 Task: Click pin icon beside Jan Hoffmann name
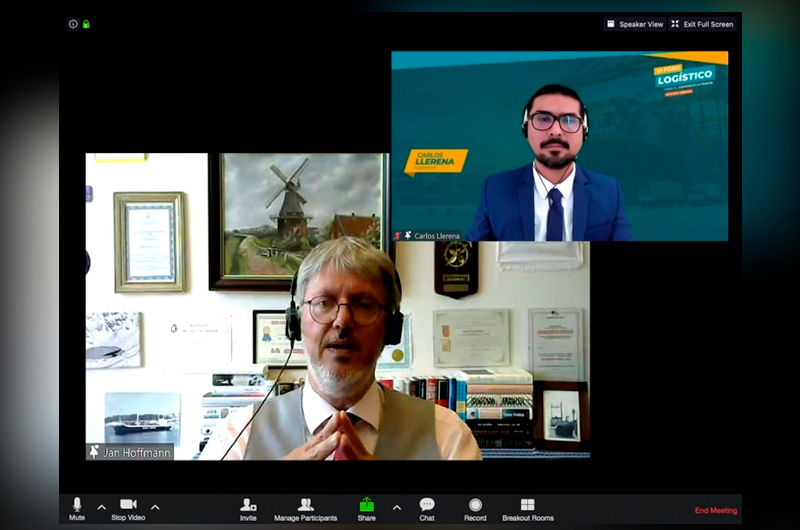tap(94, 452)
